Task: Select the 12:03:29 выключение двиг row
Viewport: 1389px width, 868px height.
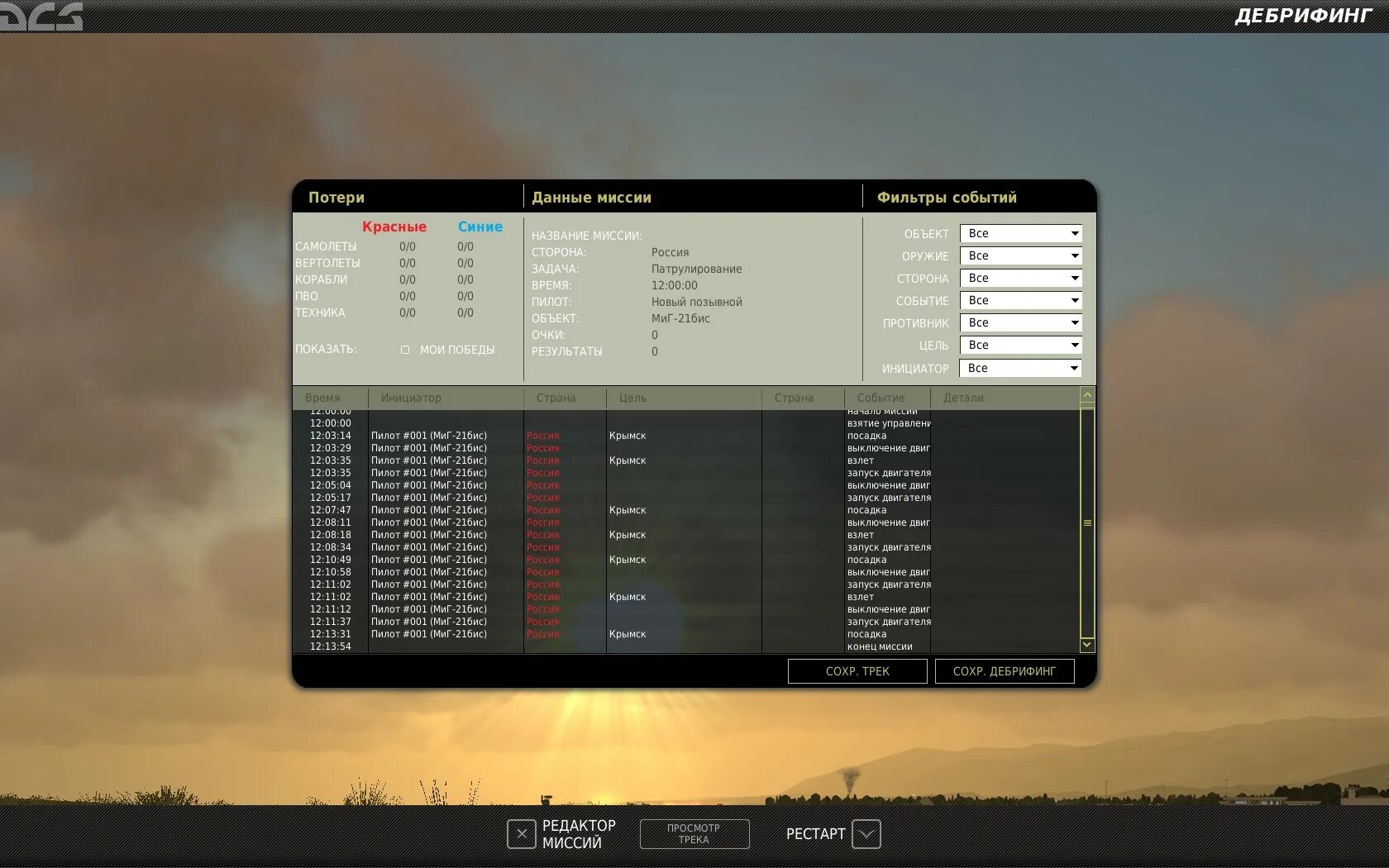Action: coord(686,448)
